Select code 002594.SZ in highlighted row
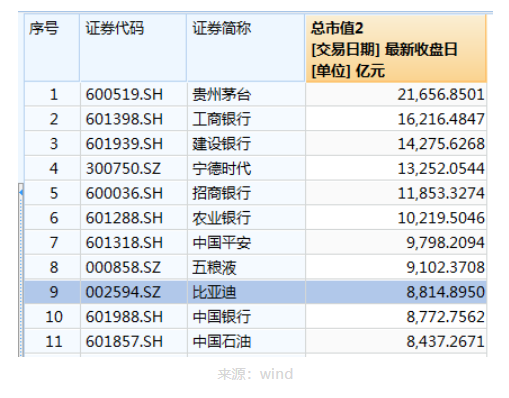Image resolution: width=509 pixels, height=398 pixels. tap(123, 292)
